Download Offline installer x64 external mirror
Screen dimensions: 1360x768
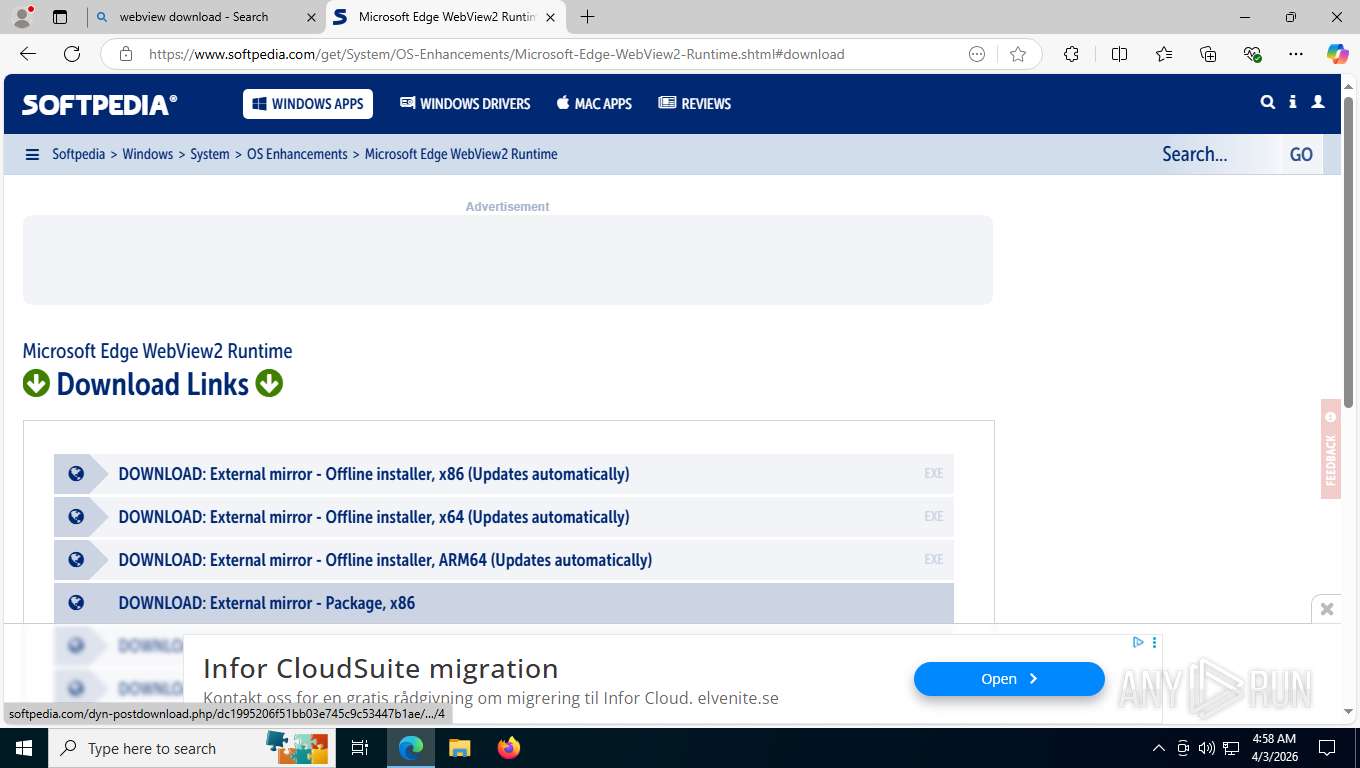(x=504, y=517)
